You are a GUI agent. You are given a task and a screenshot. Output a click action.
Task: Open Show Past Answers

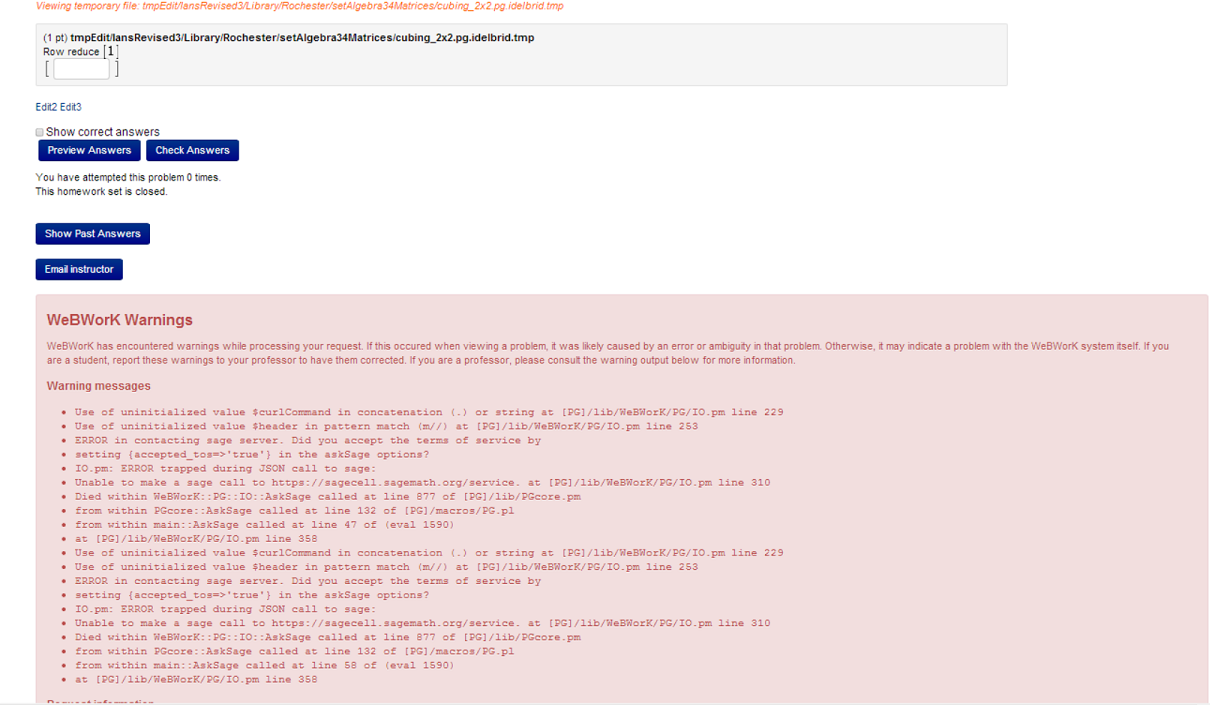[92, 233]
